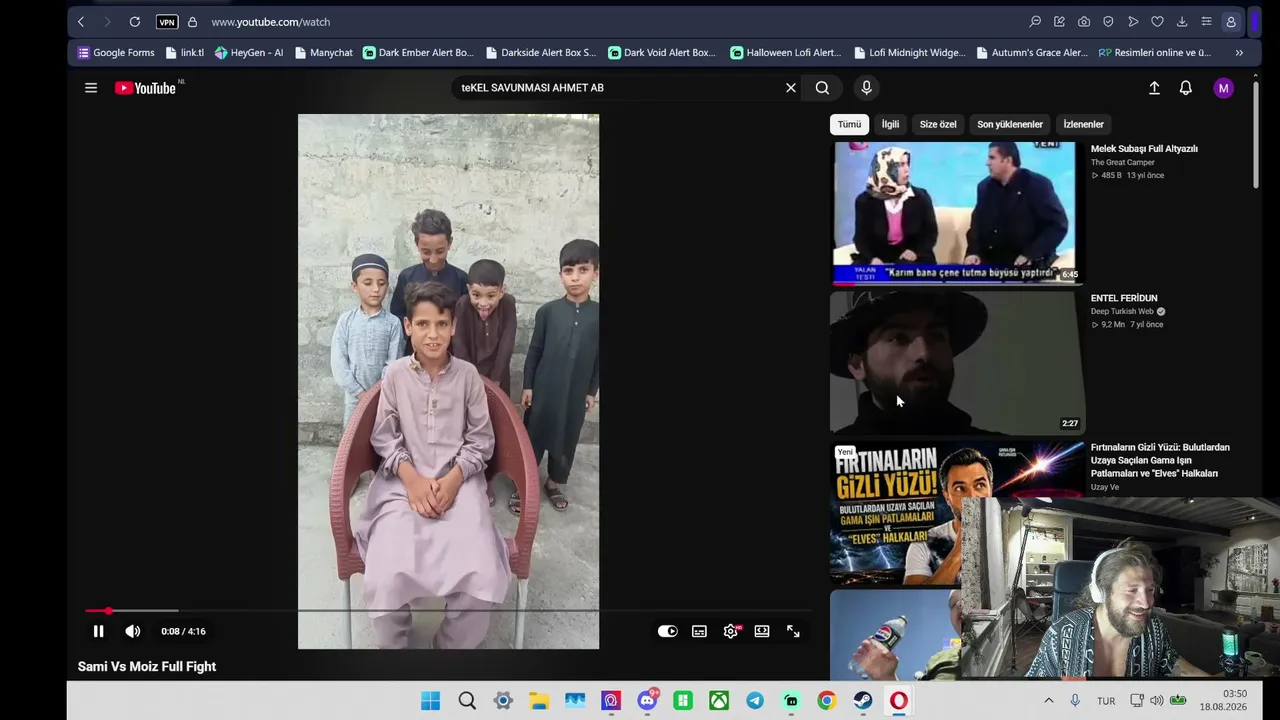Pause the playing video
The height and width of the screenshot is (720, 1280).
click(x=98, y=631)
